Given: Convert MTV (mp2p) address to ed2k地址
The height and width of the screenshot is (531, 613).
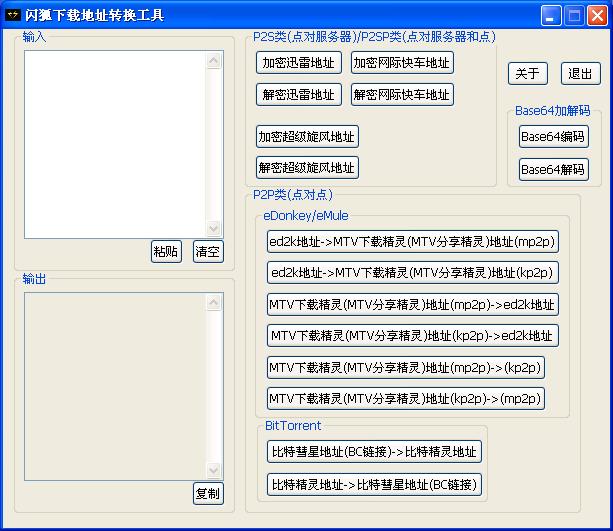Looking at the screenshot, I should click(x=412, y=304).
